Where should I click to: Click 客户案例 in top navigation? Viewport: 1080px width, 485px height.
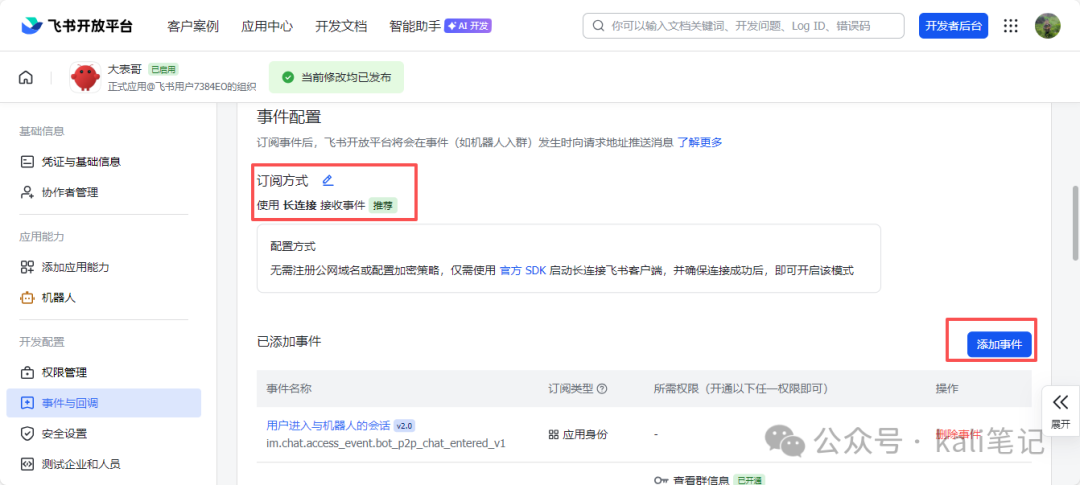(193, 26)
